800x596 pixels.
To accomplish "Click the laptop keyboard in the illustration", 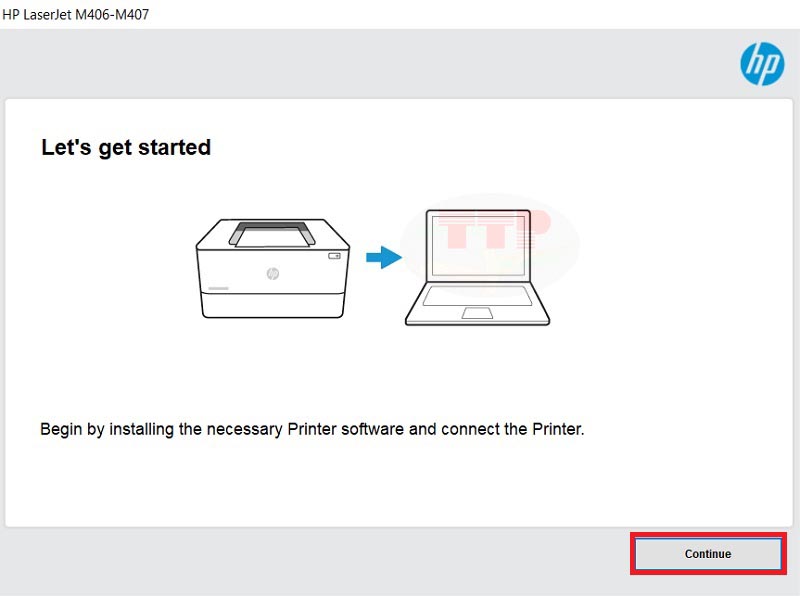I will click(477, 296).
